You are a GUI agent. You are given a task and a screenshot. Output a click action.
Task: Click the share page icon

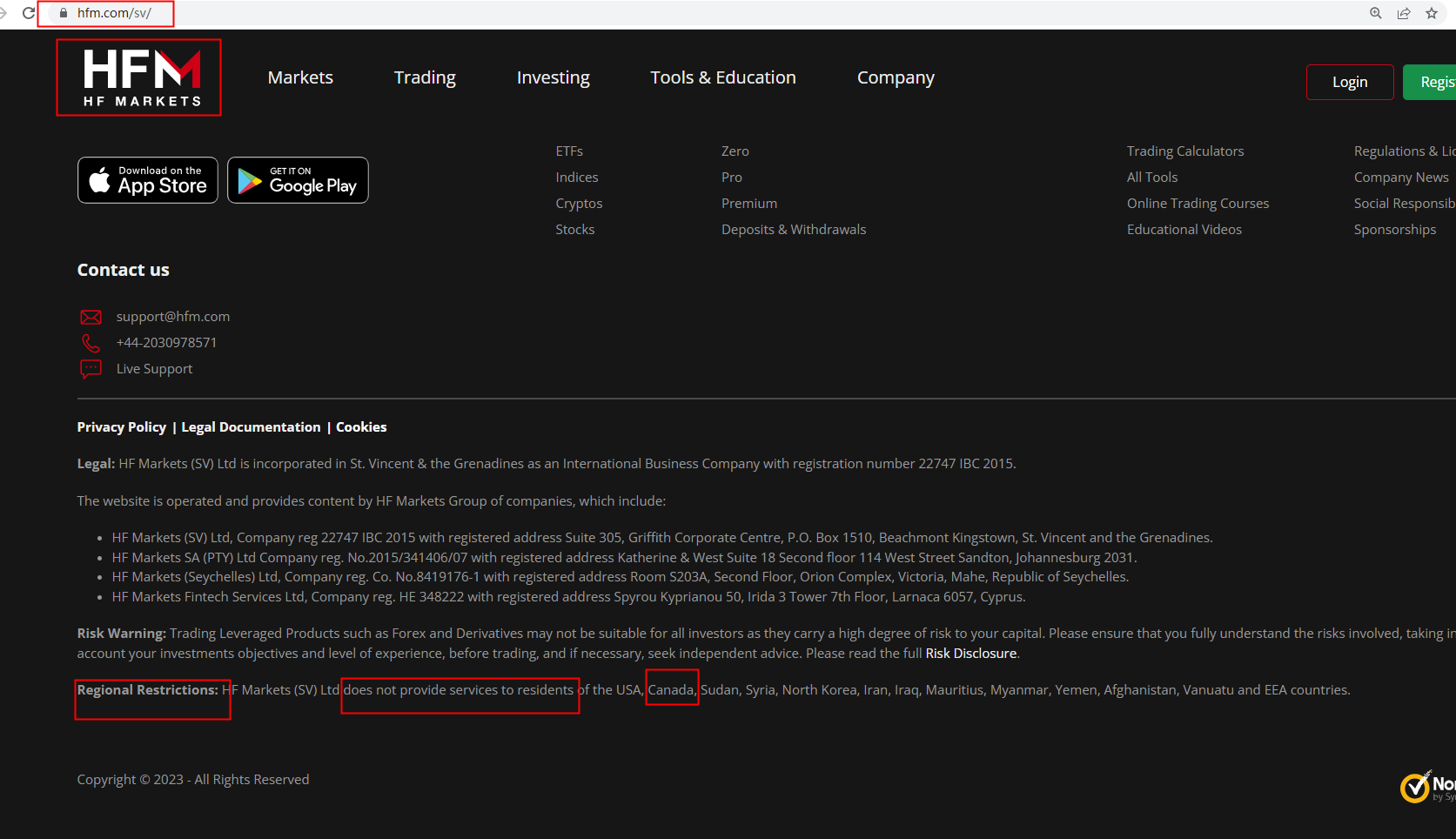coord(1404,13)
